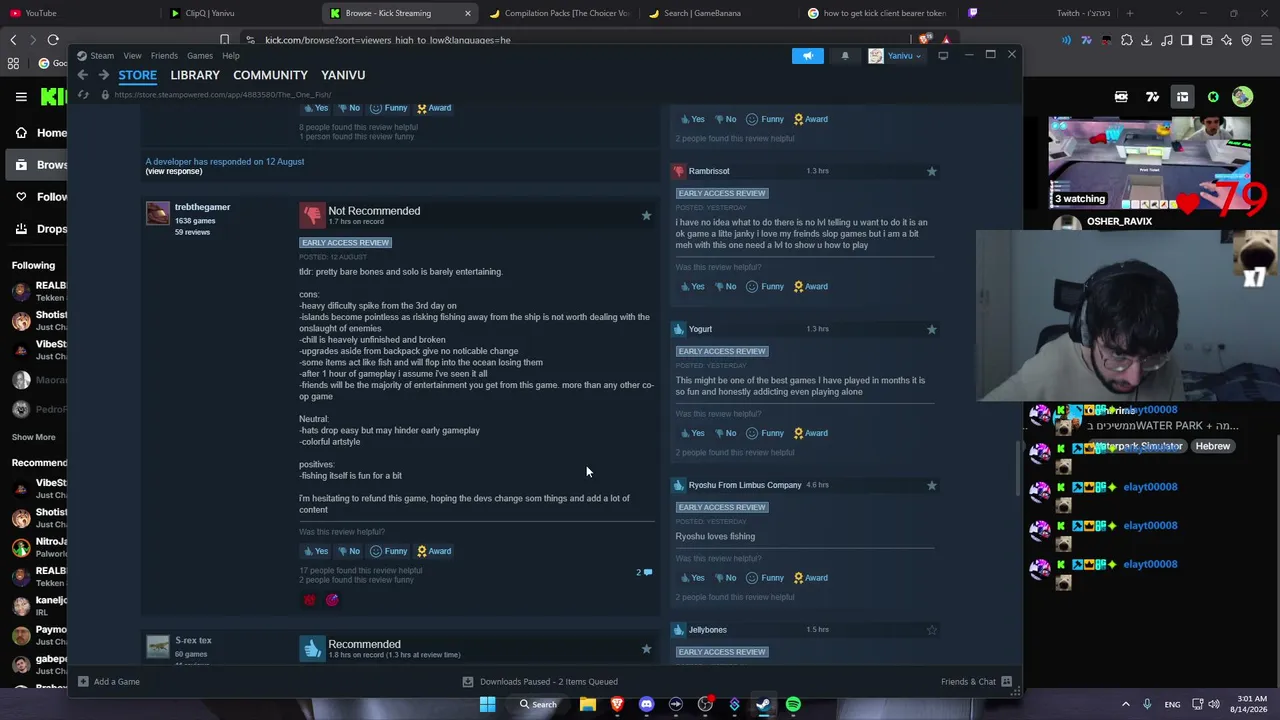Click the Steam taskbar icon

click(763, 704)
